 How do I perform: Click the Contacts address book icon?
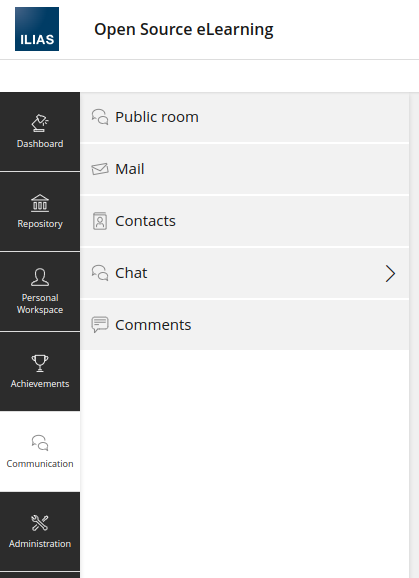(100, 221)
